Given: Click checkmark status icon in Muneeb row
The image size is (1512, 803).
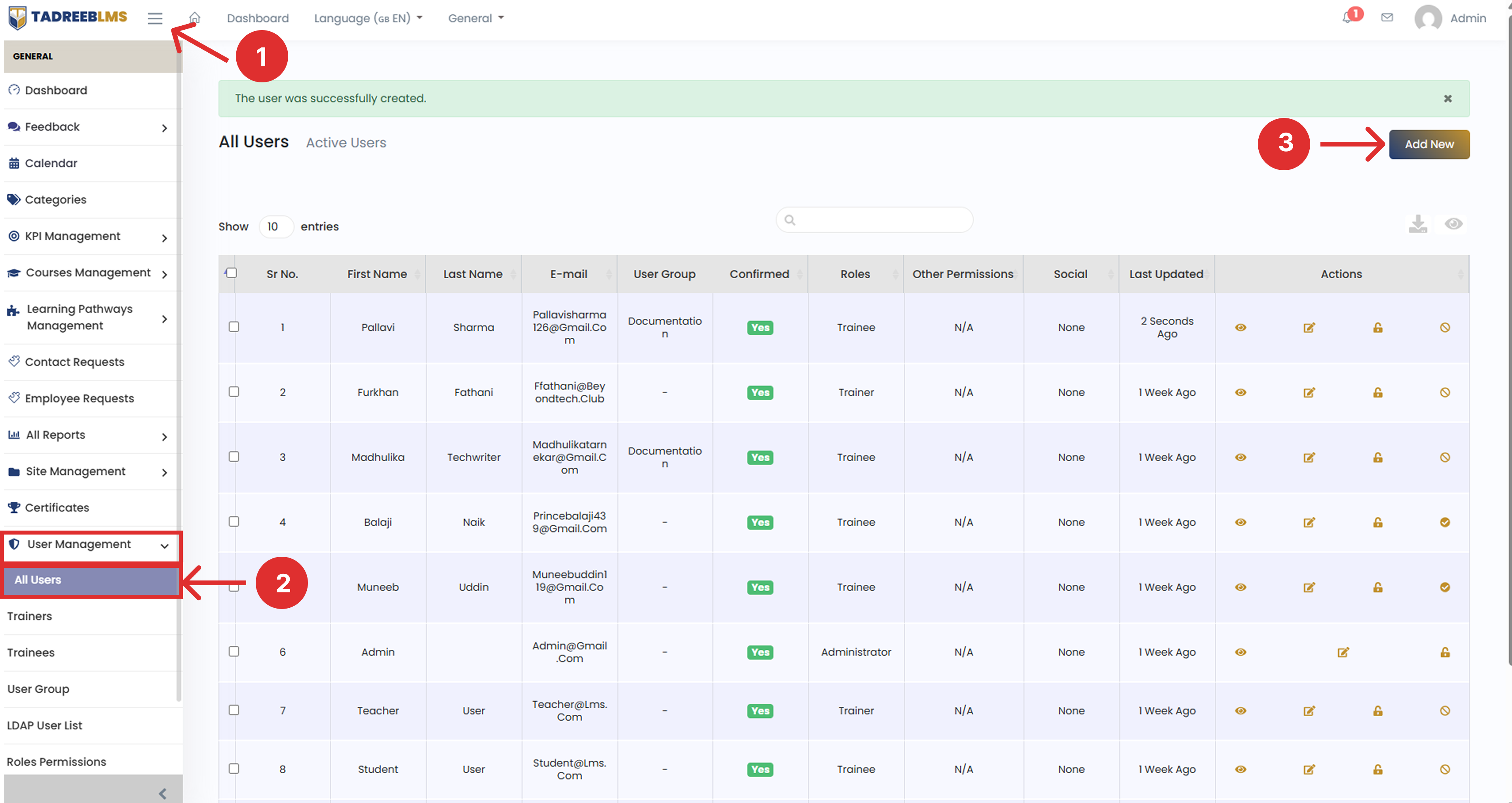Looking at the screenshot, I should tap(1445, 588).
